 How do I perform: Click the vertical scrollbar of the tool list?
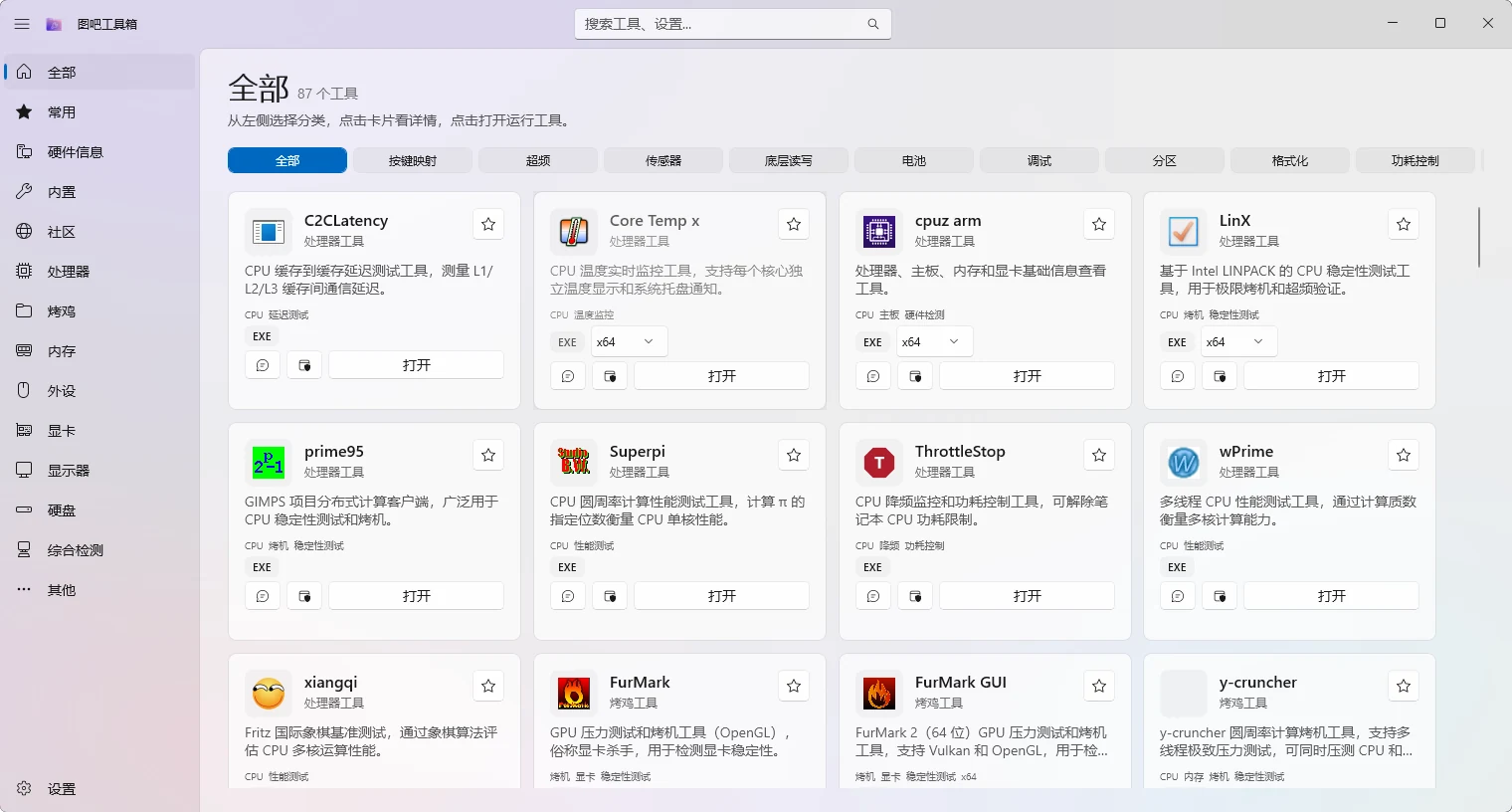tap(1479, 237)
